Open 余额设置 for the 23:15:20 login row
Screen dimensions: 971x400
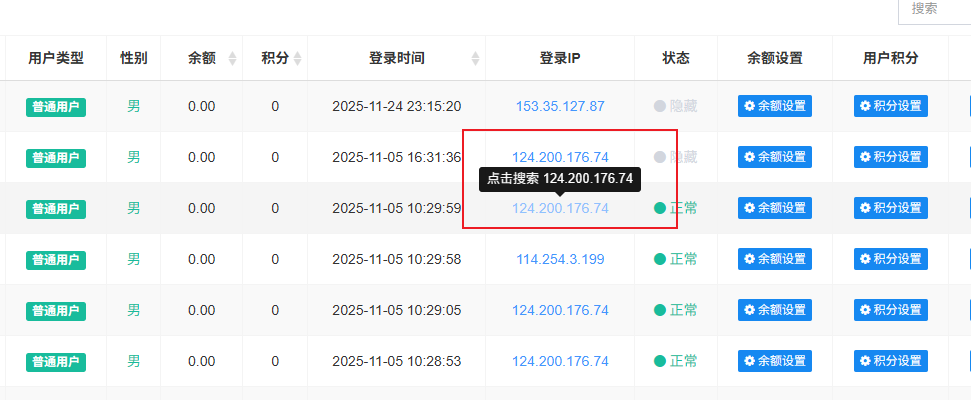click(x=775, y=106)
